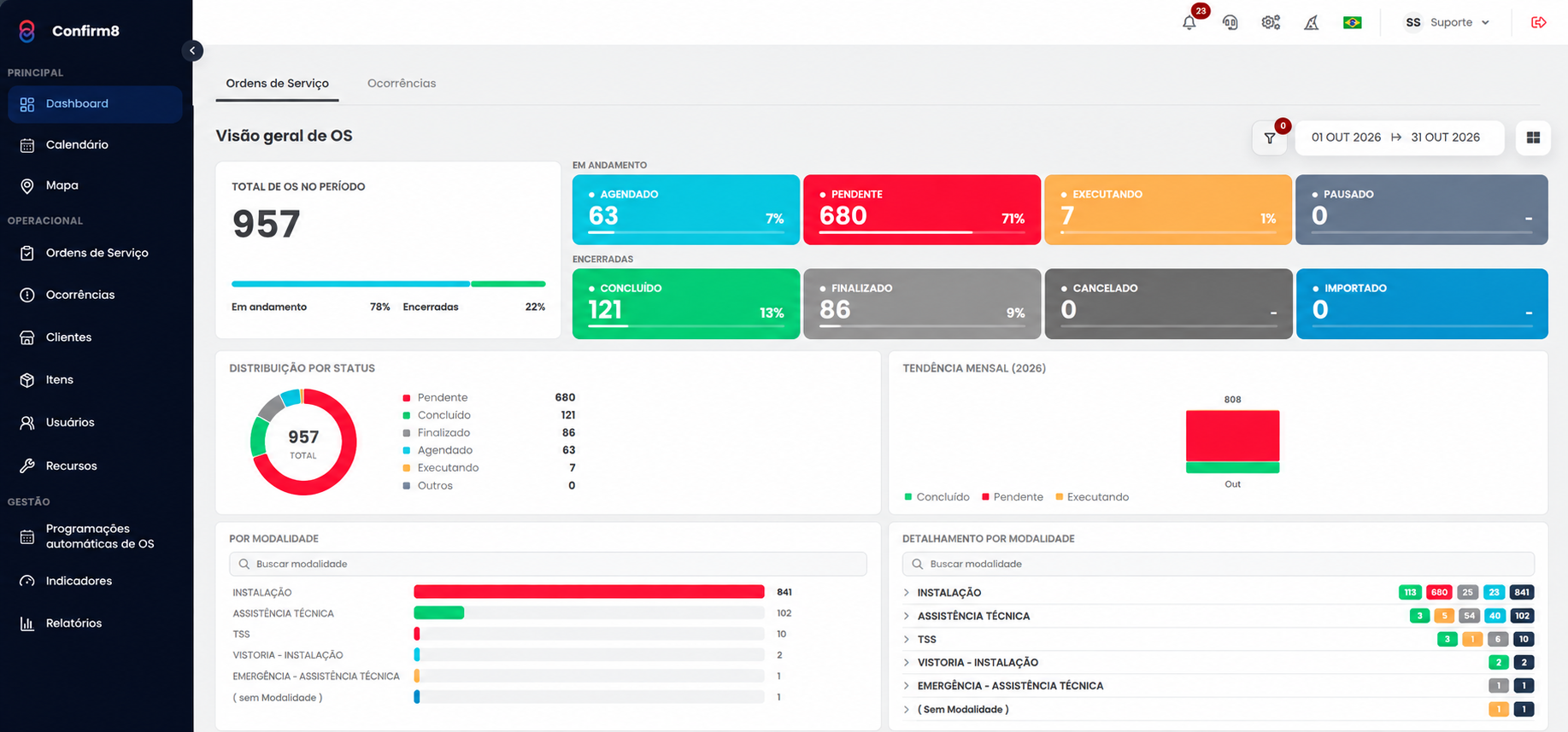Open the notifications bell
The height and width of the screenshot is (732, 1568).
[x=1189, y=23]
